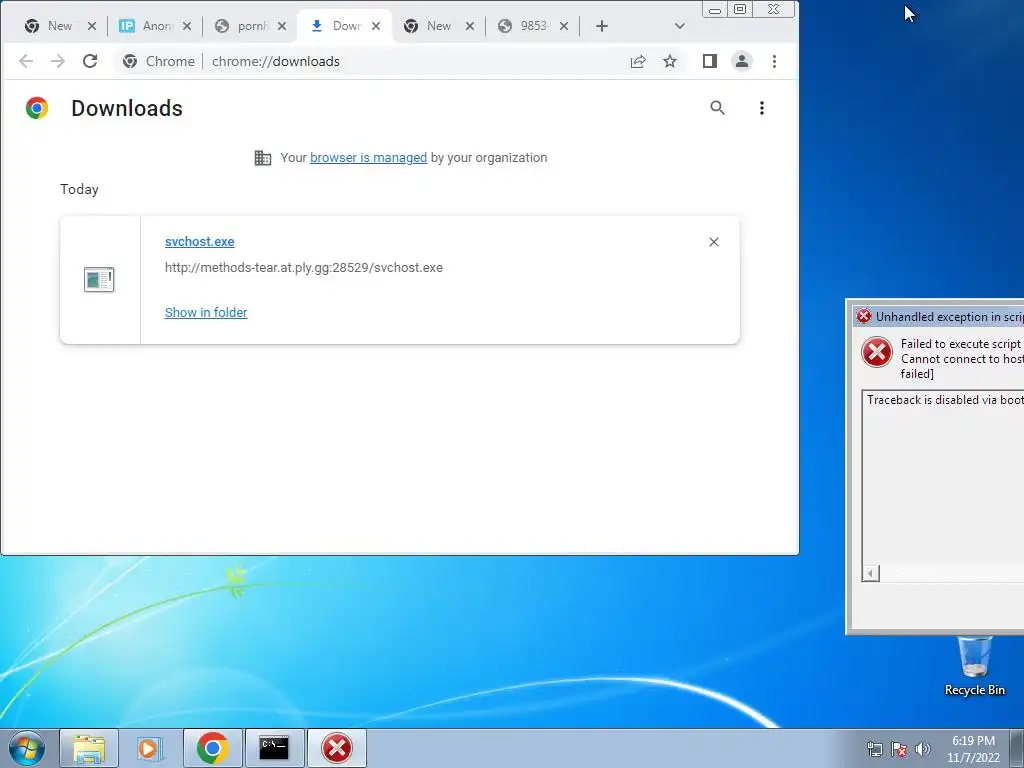Open the Recycle Bin on desktop
The width and height of the screenshot is (1024, 768).
click(974, 666)
